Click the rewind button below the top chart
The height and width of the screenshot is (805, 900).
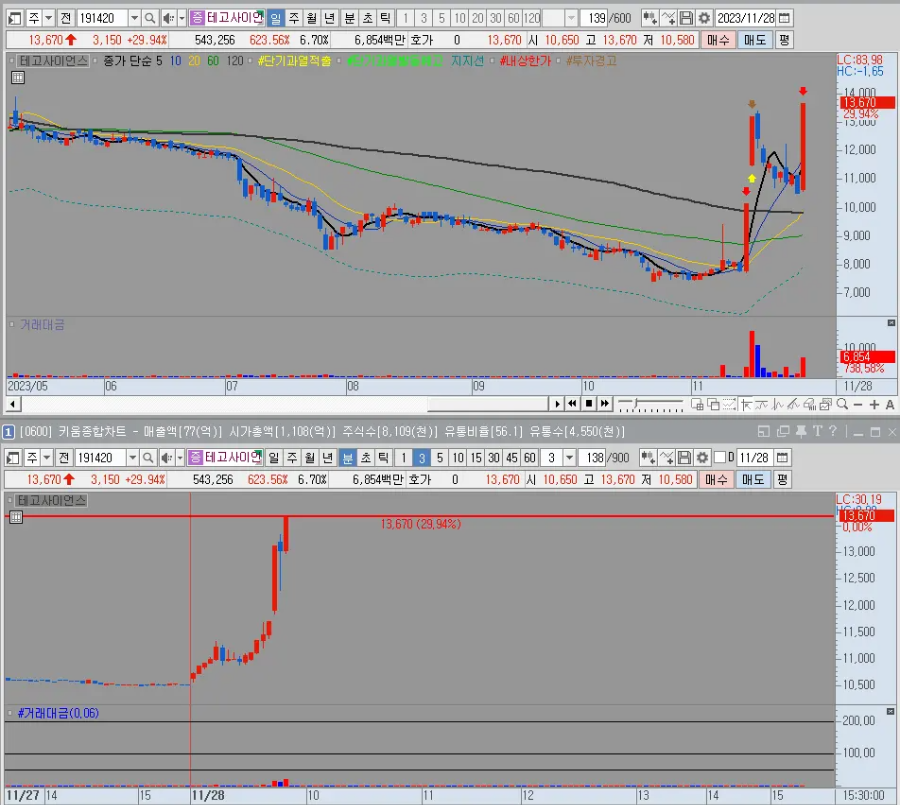point(572,404)
